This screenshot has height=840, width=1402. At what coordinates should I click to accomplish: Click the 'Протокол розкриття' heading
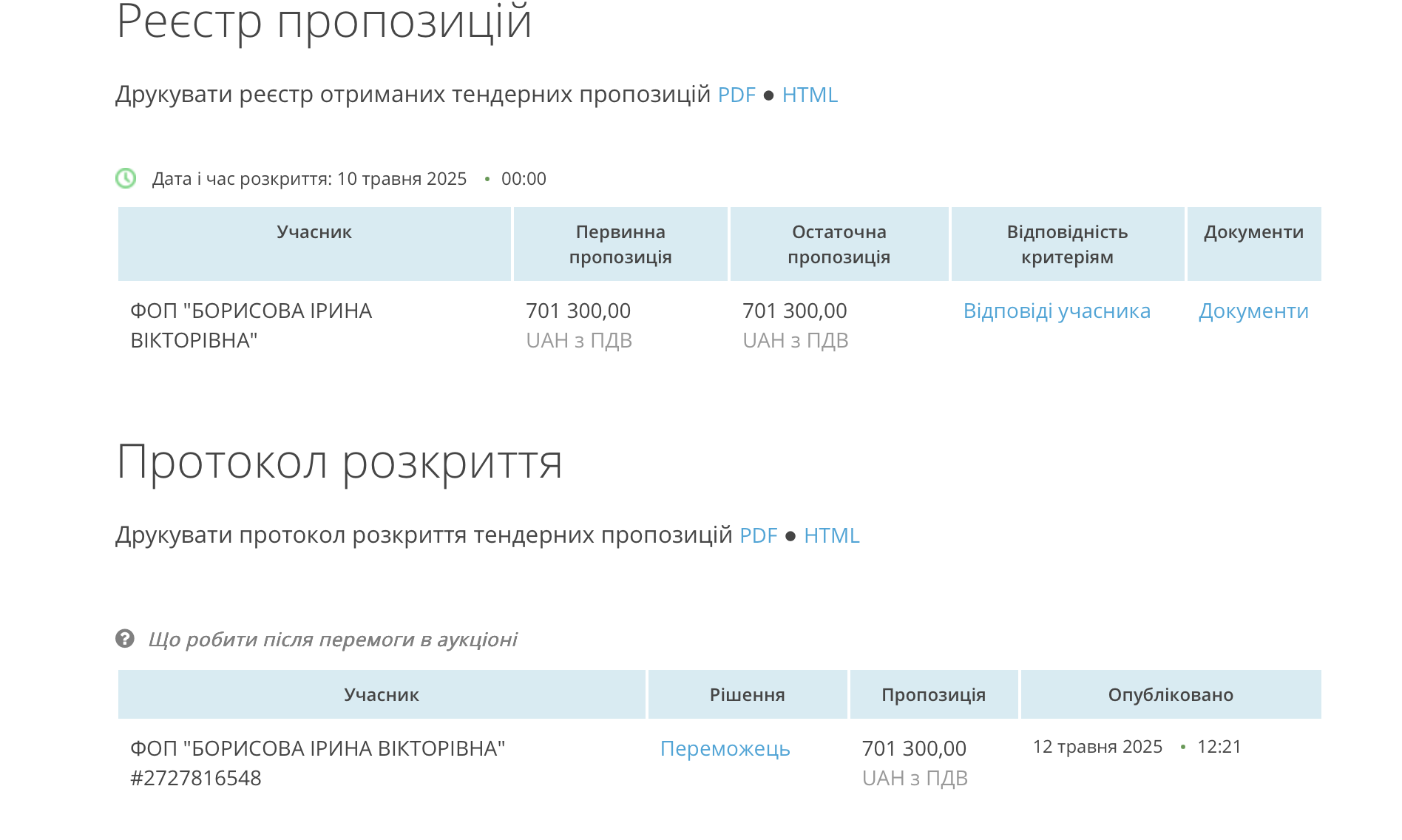click(339, 462)
